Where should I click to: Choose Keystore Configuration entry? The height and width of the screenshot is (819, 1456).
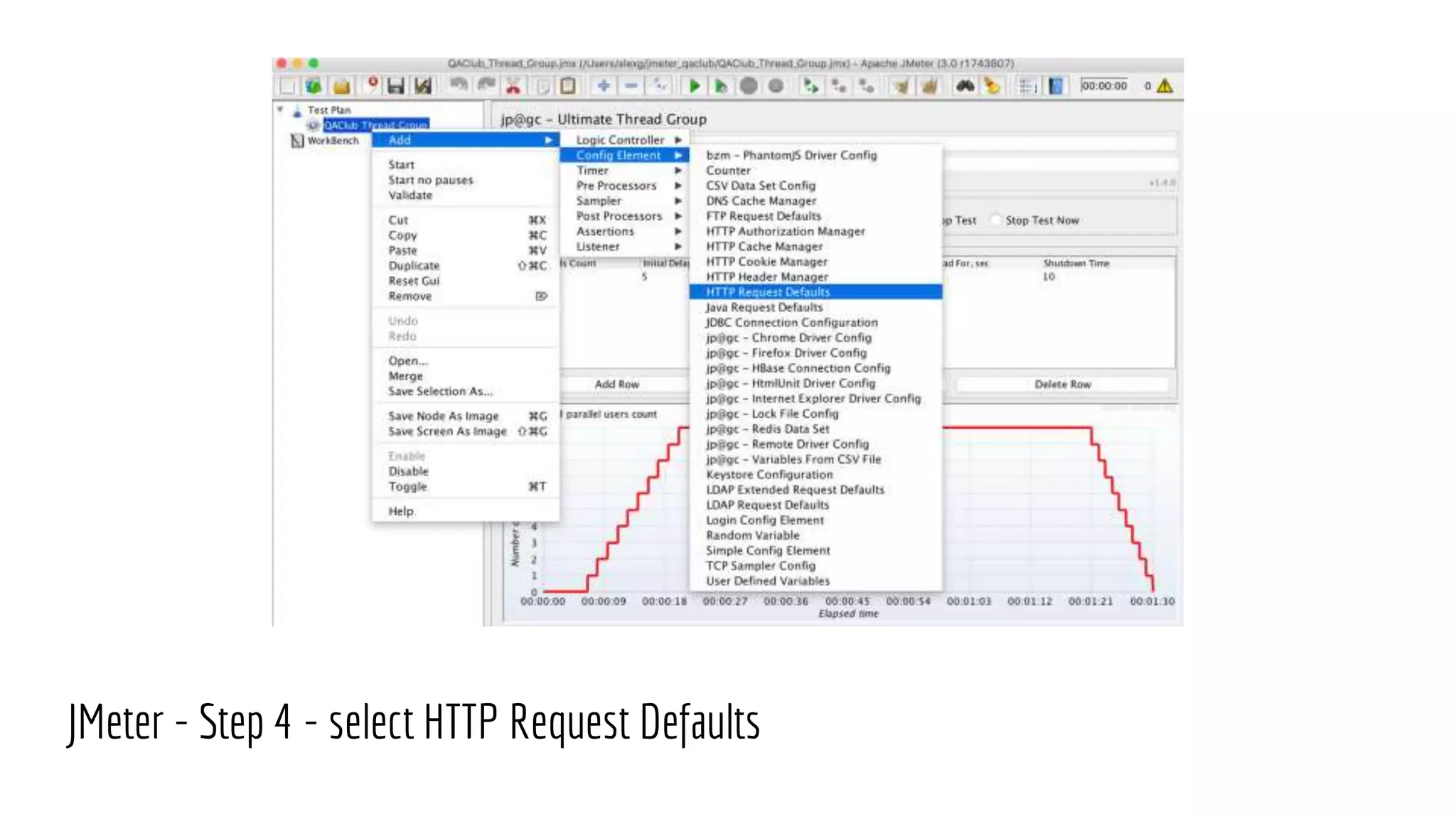[x=815, y=475]
